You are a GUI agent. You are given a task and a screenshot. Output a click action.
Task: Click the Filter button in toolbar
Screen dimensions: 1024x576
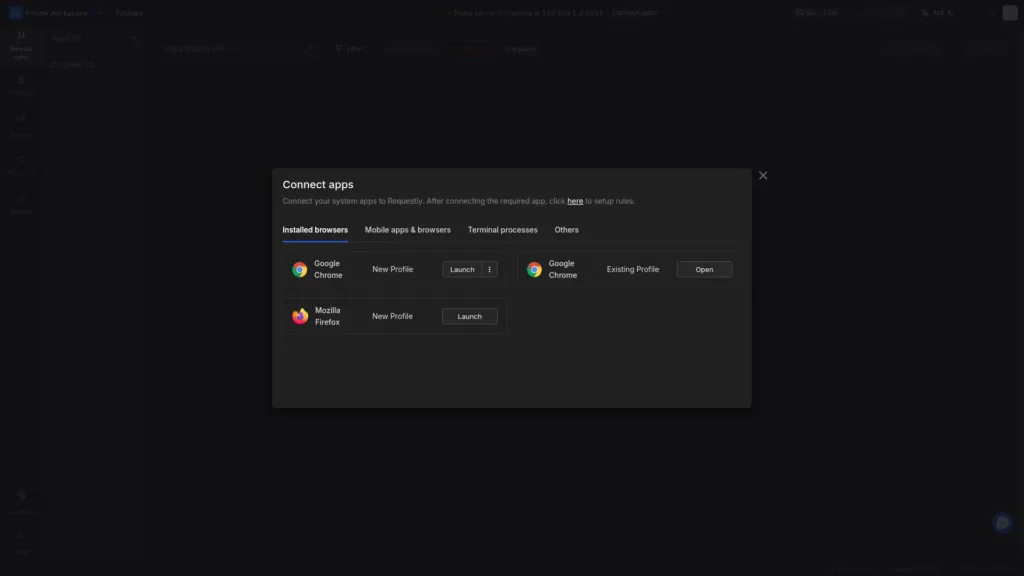click(x=351, y=49)
